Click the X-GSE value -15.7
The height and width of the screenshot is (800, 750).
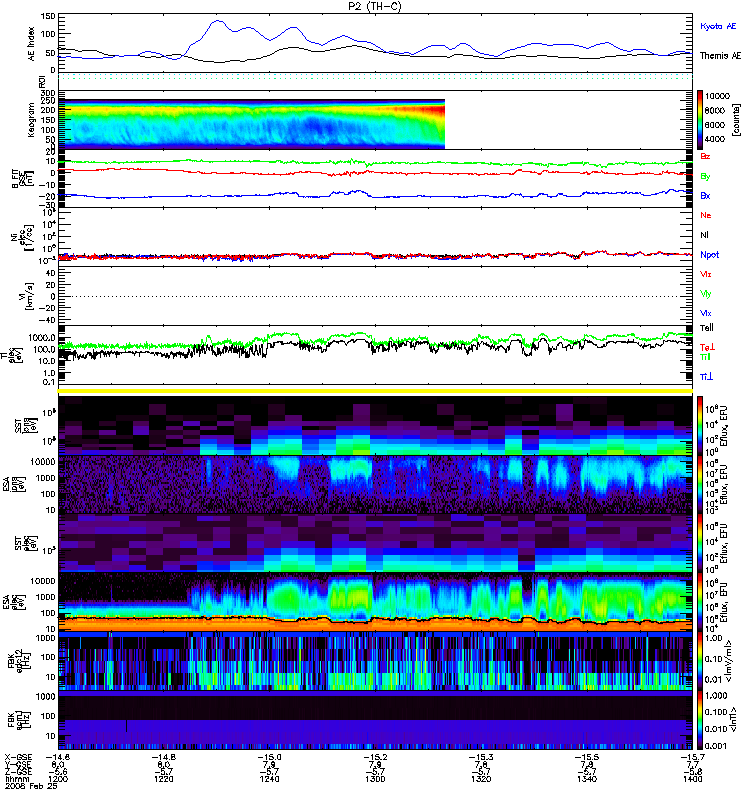tap(692, 757)
